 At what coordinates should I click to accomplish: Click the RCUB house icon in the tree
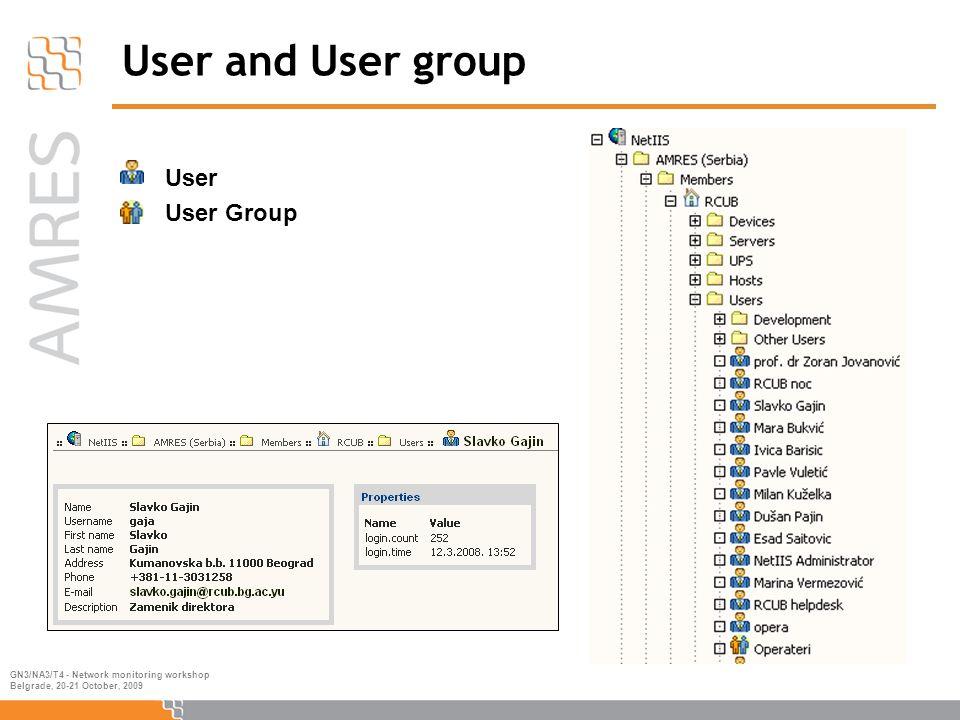[x=691, y=198]
